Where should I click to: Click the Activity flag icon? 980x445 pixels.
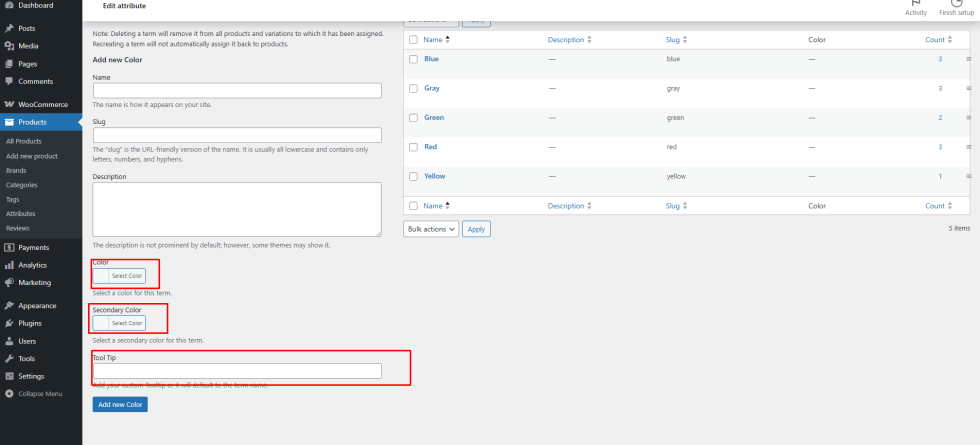point(915,3)
